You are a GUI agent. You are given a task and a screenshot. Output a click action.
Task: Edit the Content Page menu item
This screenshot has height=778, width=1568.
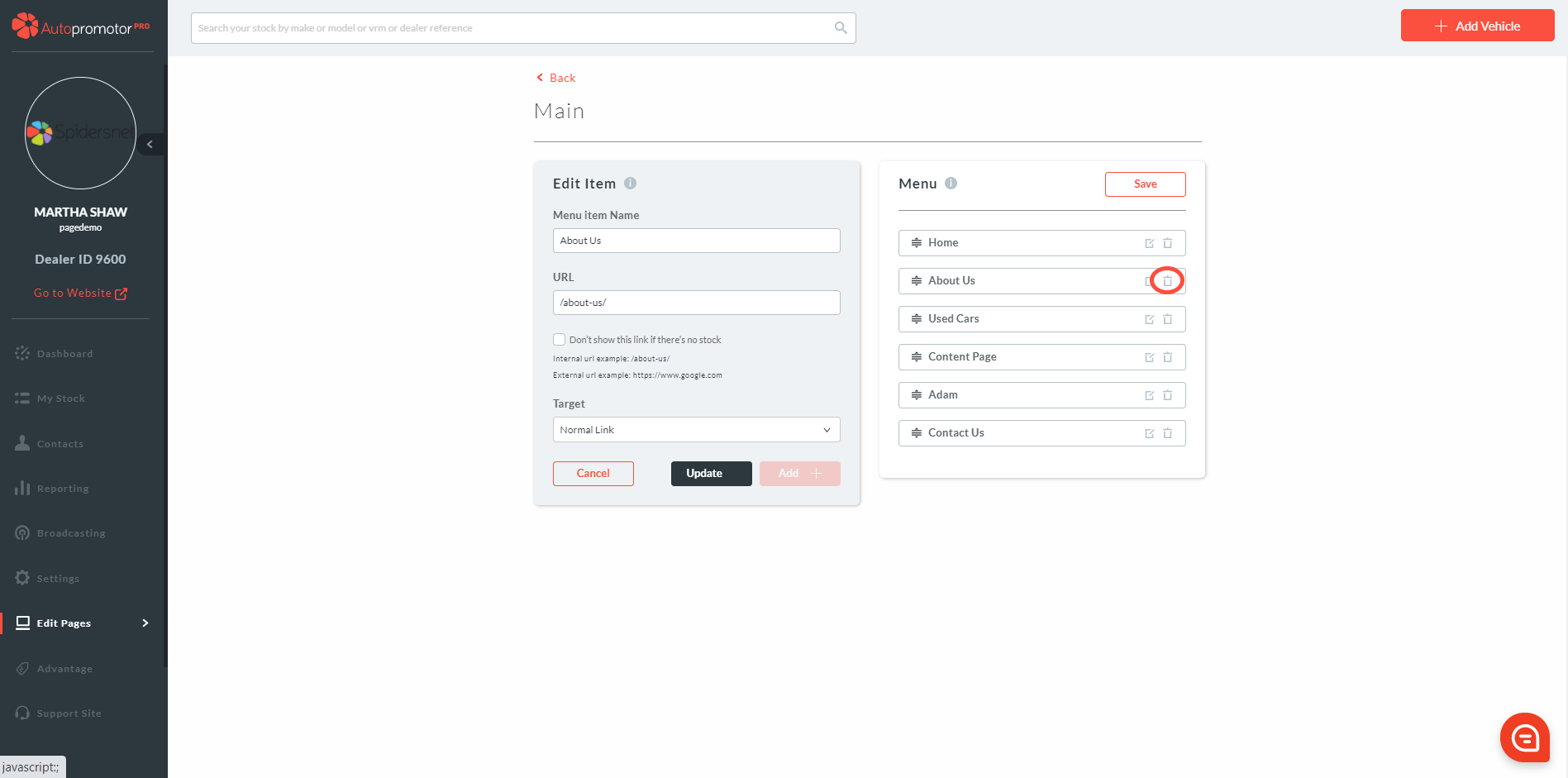click(x=1149, y=357)
